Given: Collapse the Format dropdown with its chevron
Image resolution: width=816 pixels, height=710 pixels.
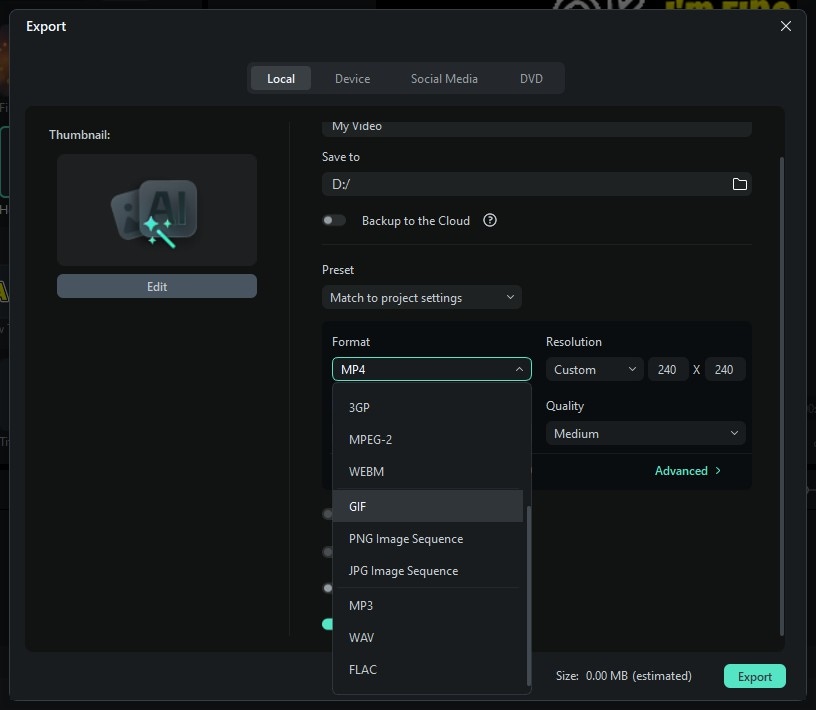Looking at the screenshot, I should (x=519, y=369).
